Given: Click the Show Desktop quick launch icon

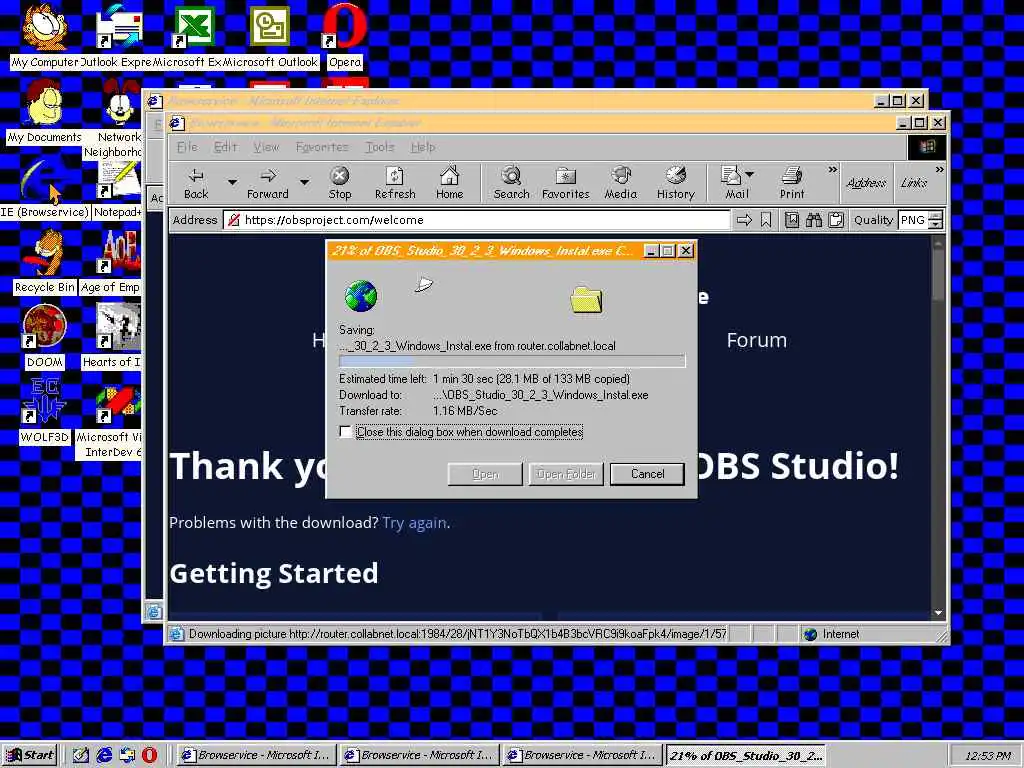Looking at the screenshot, I should 81,755.
